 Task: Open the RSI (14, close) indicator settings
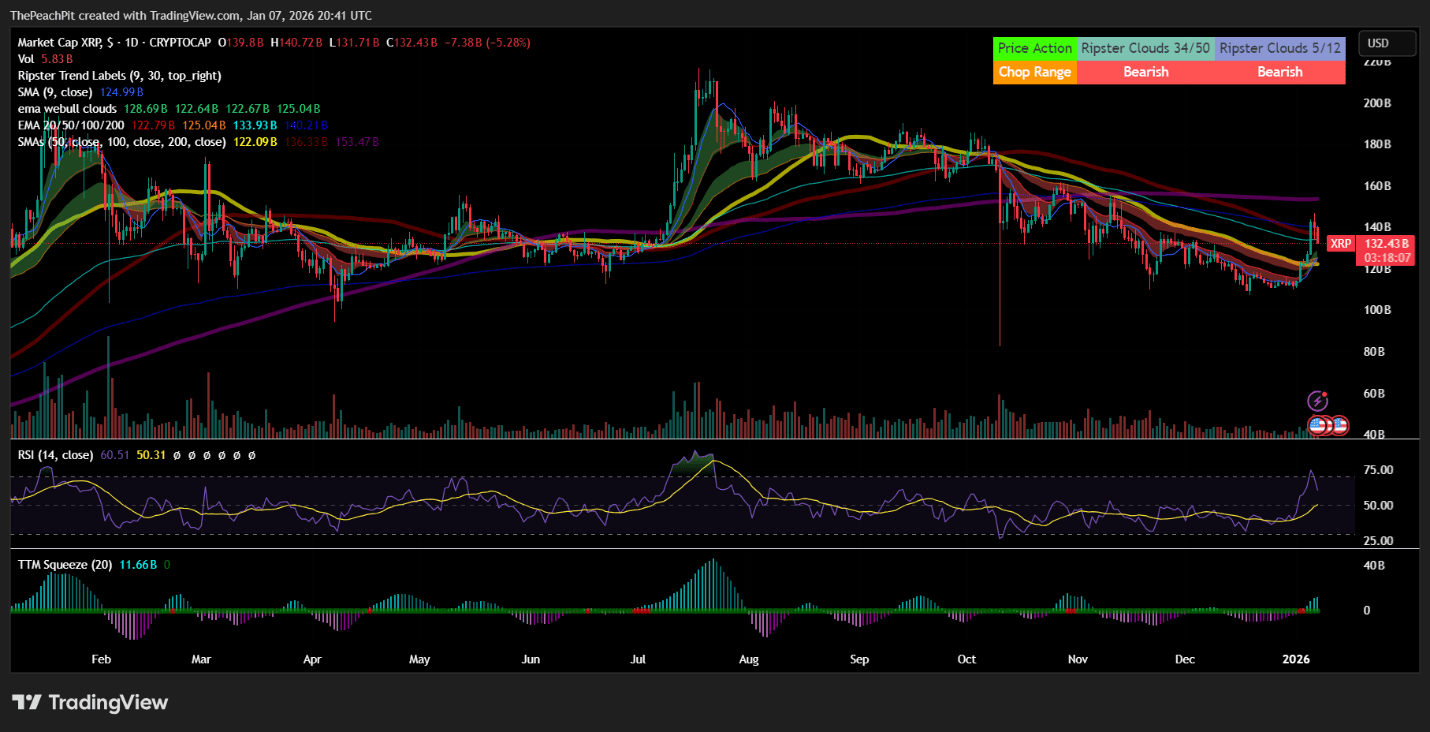[55, 454]
